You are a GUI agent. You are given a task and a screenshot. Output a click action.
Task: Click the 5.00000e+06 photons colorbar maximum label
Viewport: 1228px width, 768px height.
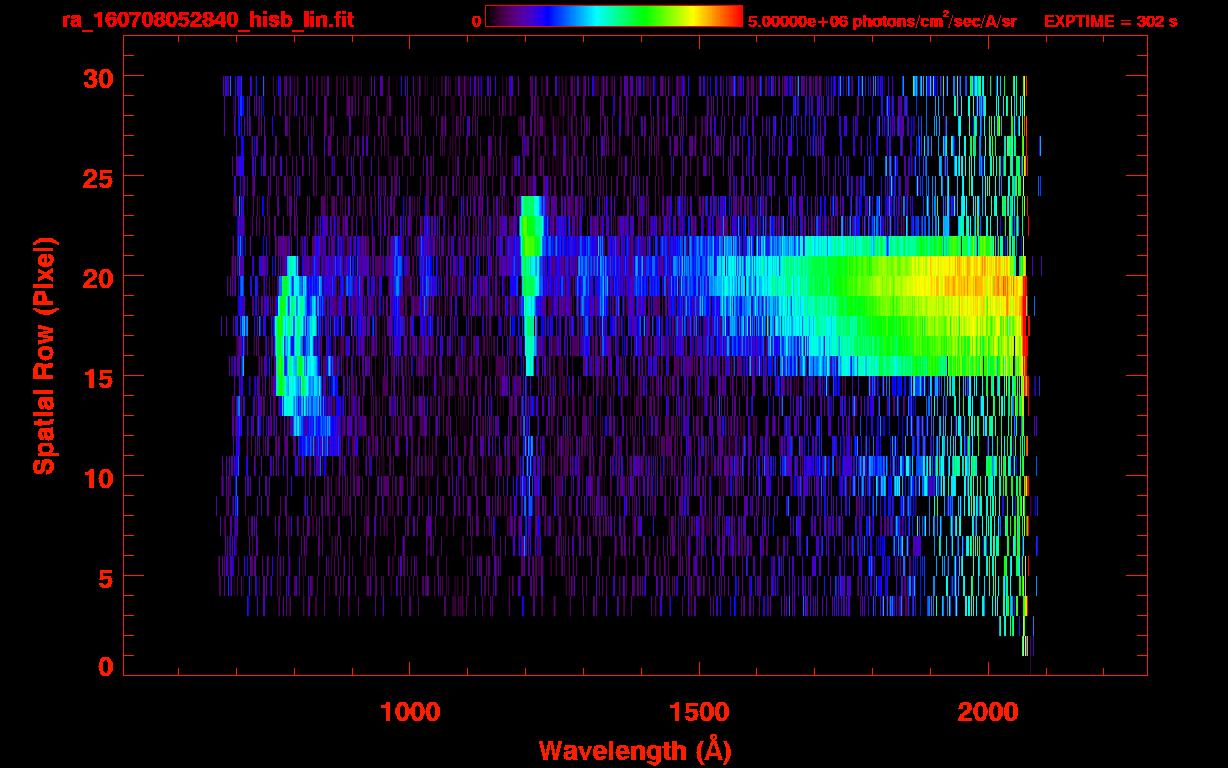pos(882,21)
